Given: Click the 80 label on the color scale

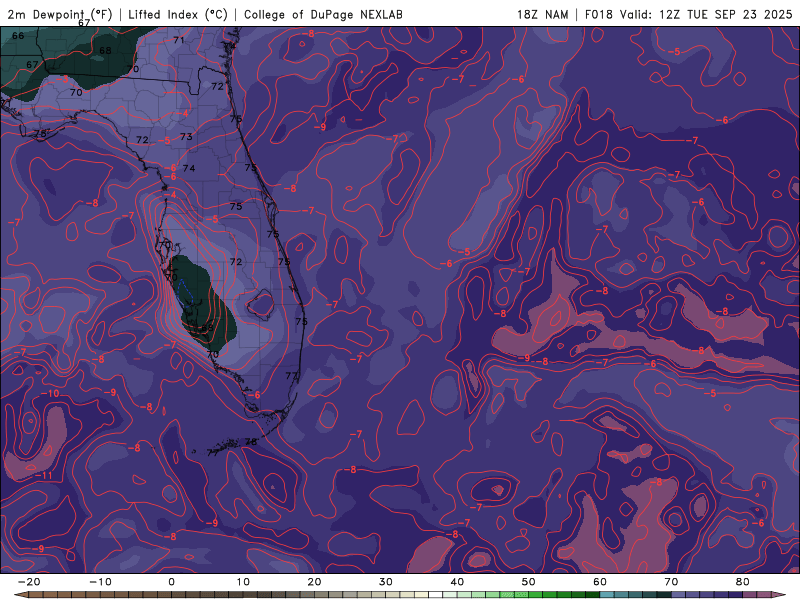Looking at the screenshot, I should coord(743,582).
